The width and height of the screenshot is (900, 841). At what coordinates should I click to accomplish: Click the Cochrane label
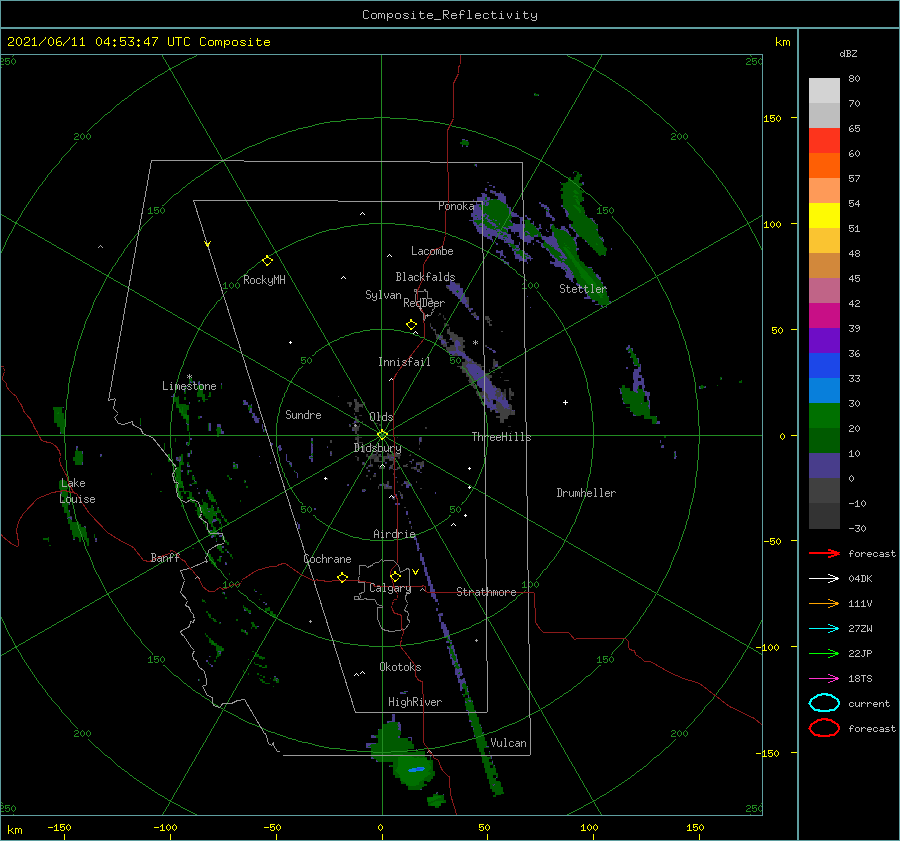point(327,559)
